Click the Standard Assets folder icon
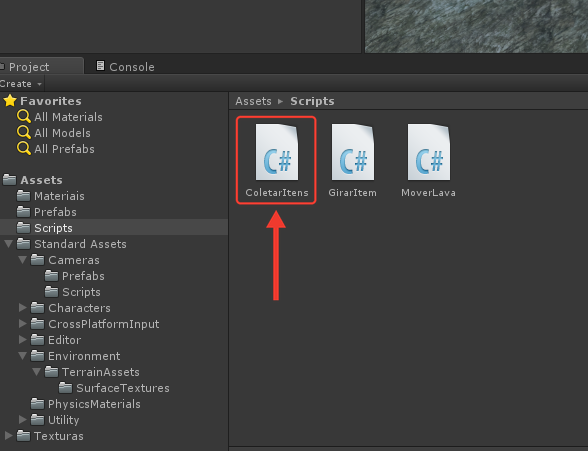 [24, 244]
